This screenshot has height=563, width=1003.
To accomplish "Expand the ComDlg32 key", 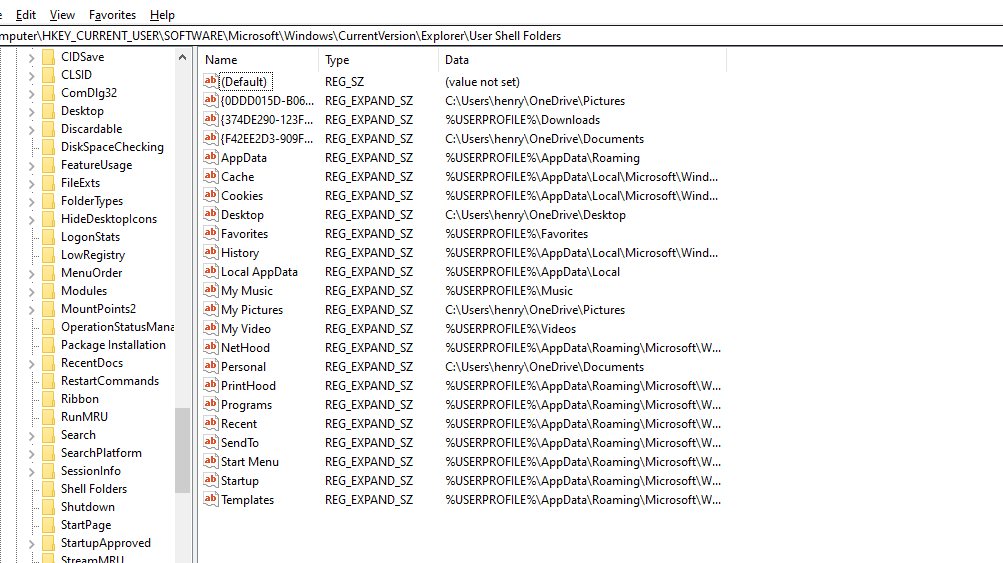I will pyautogui.click(x=31, y=93).
